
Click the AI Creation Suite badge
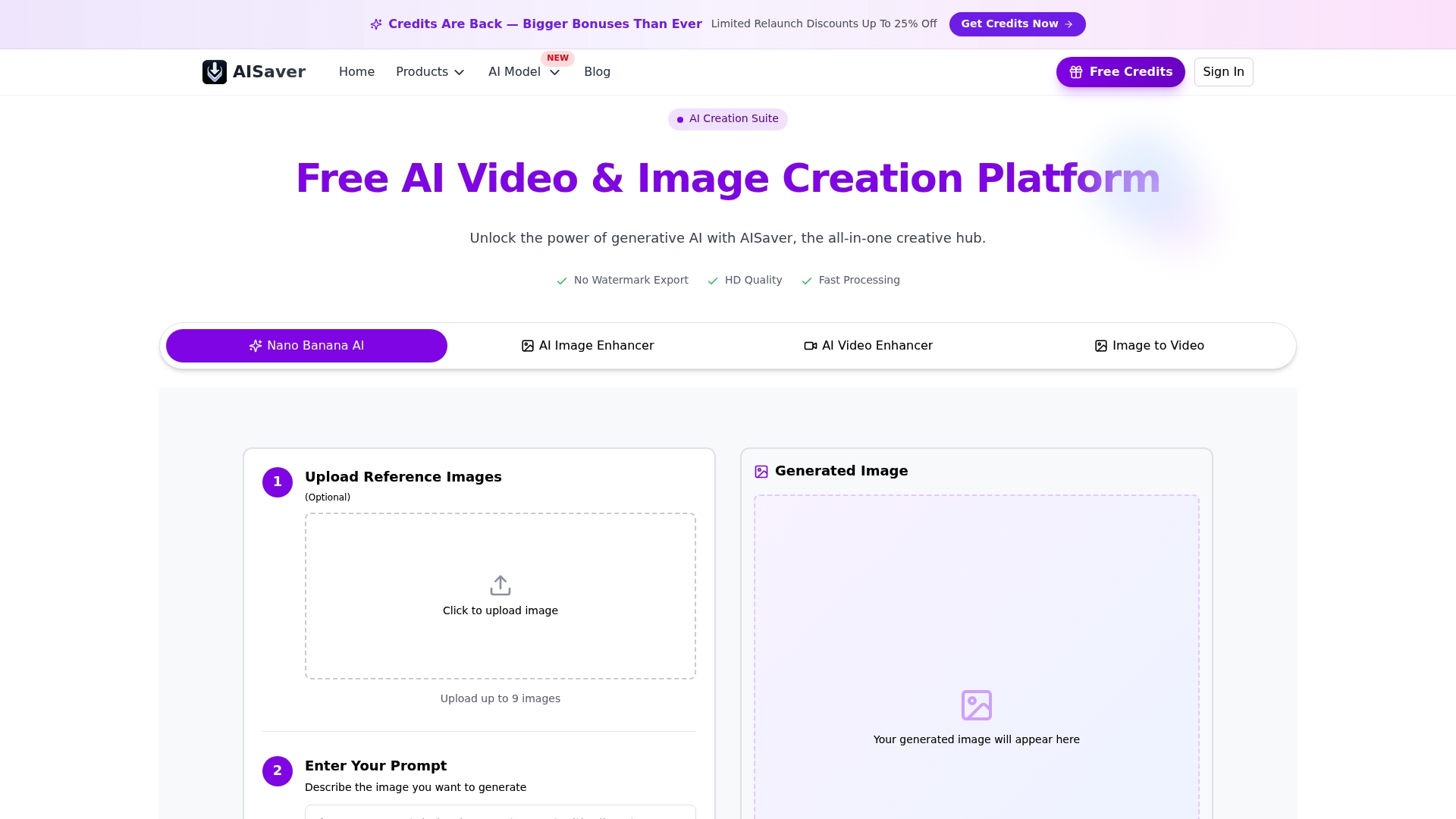coord(728,119)
